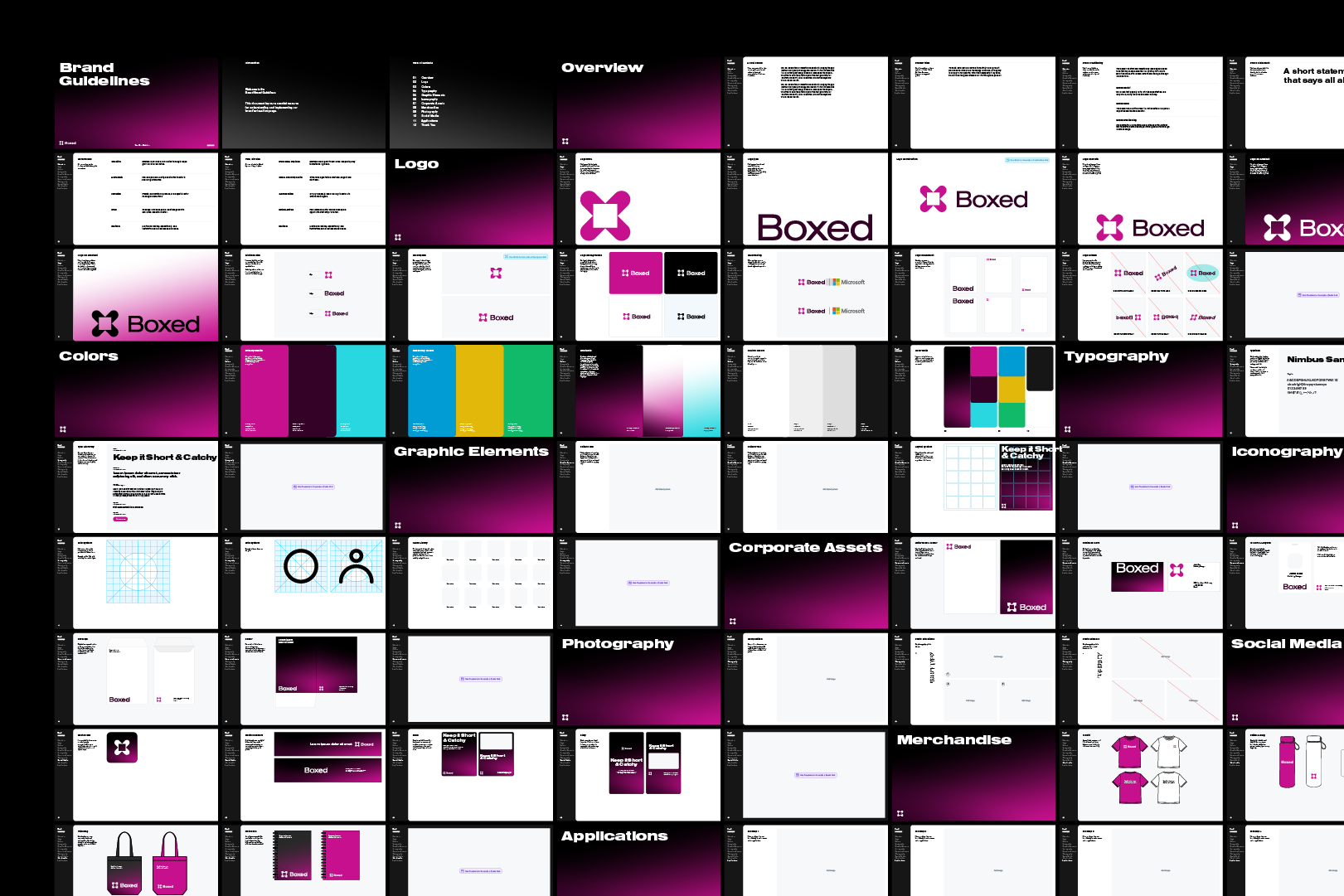Select the 'A short statement' slide

tap(1285, 103)
